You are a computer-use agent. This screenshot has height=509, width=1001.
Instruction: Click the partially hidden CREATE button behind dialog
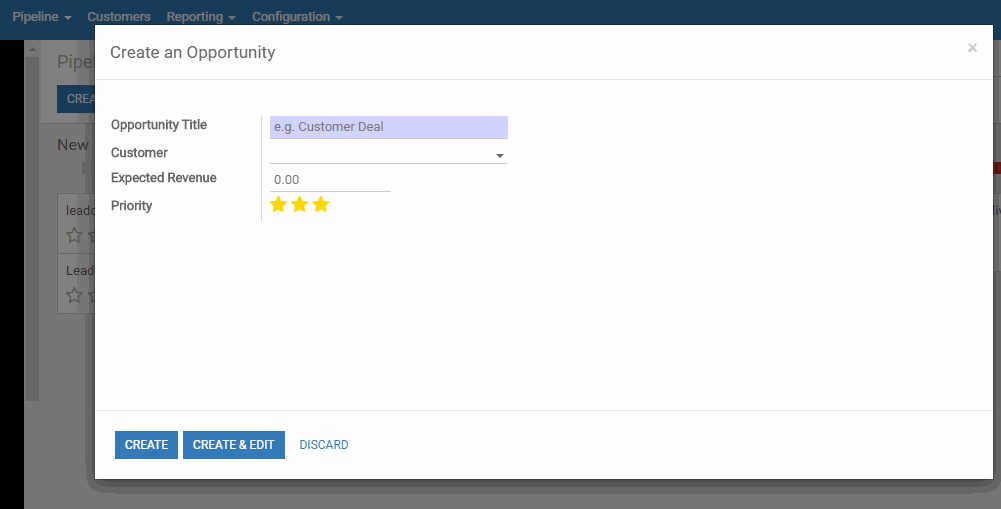[x=76, y=99]
